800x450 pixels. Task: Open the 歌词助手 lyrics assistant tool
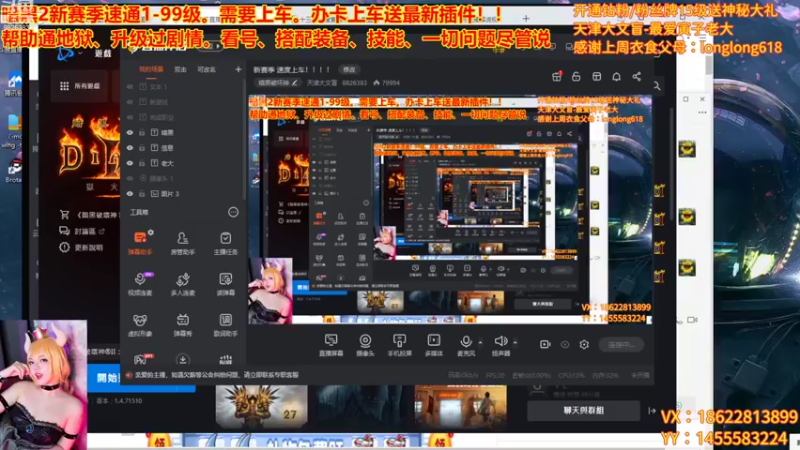226,324
